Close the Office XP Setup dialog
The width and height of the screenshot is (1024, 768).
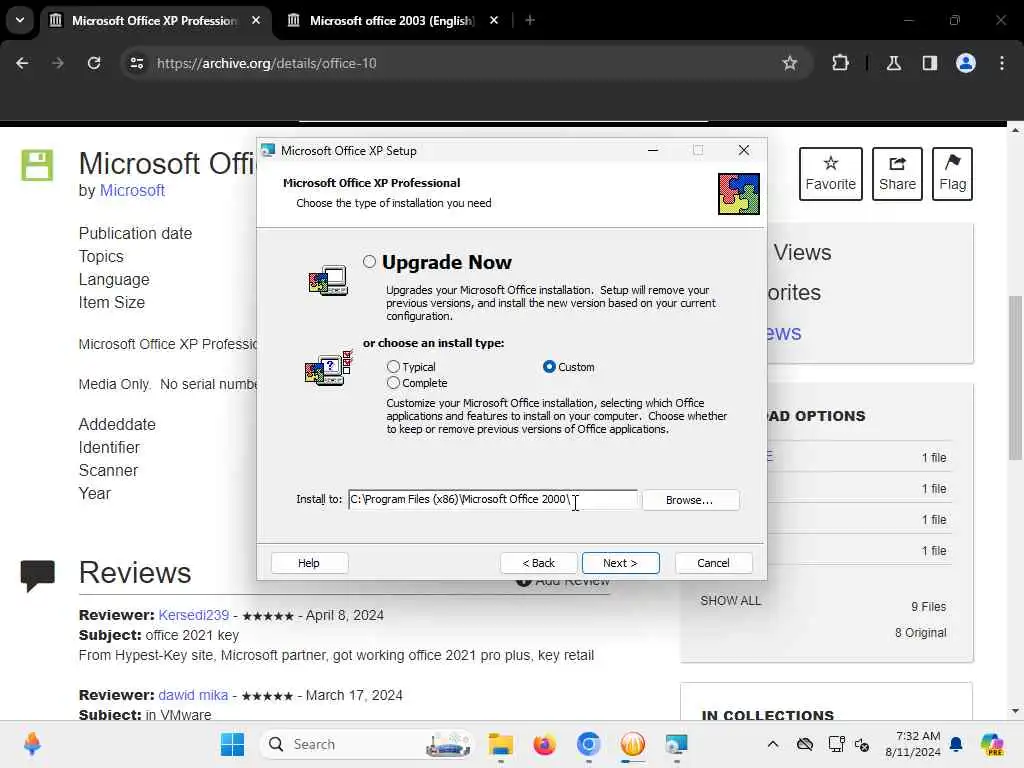[743, 150]
